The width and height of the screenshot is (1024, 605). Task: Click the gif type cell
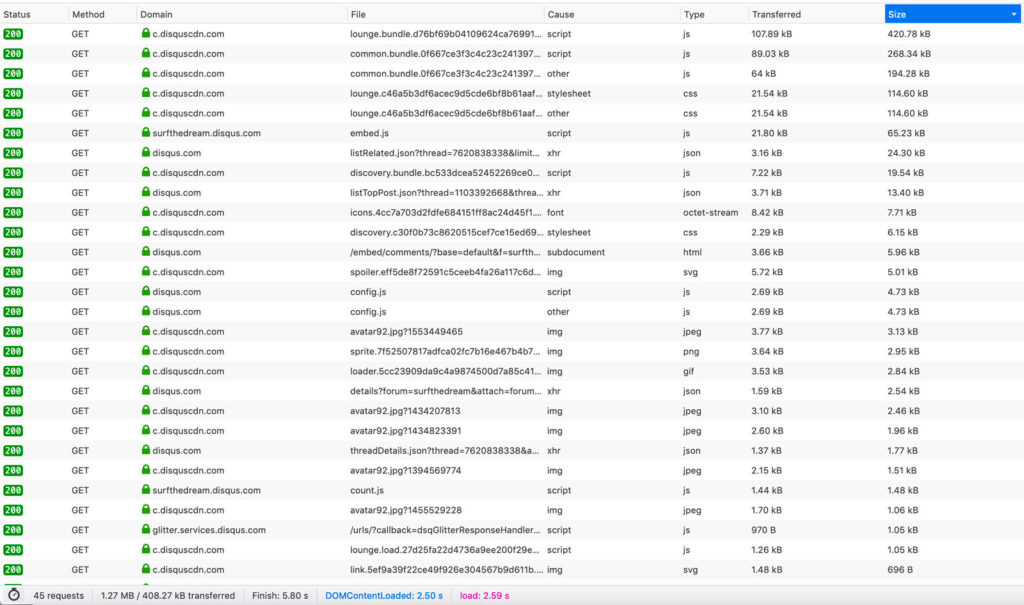tap(688, 371)
